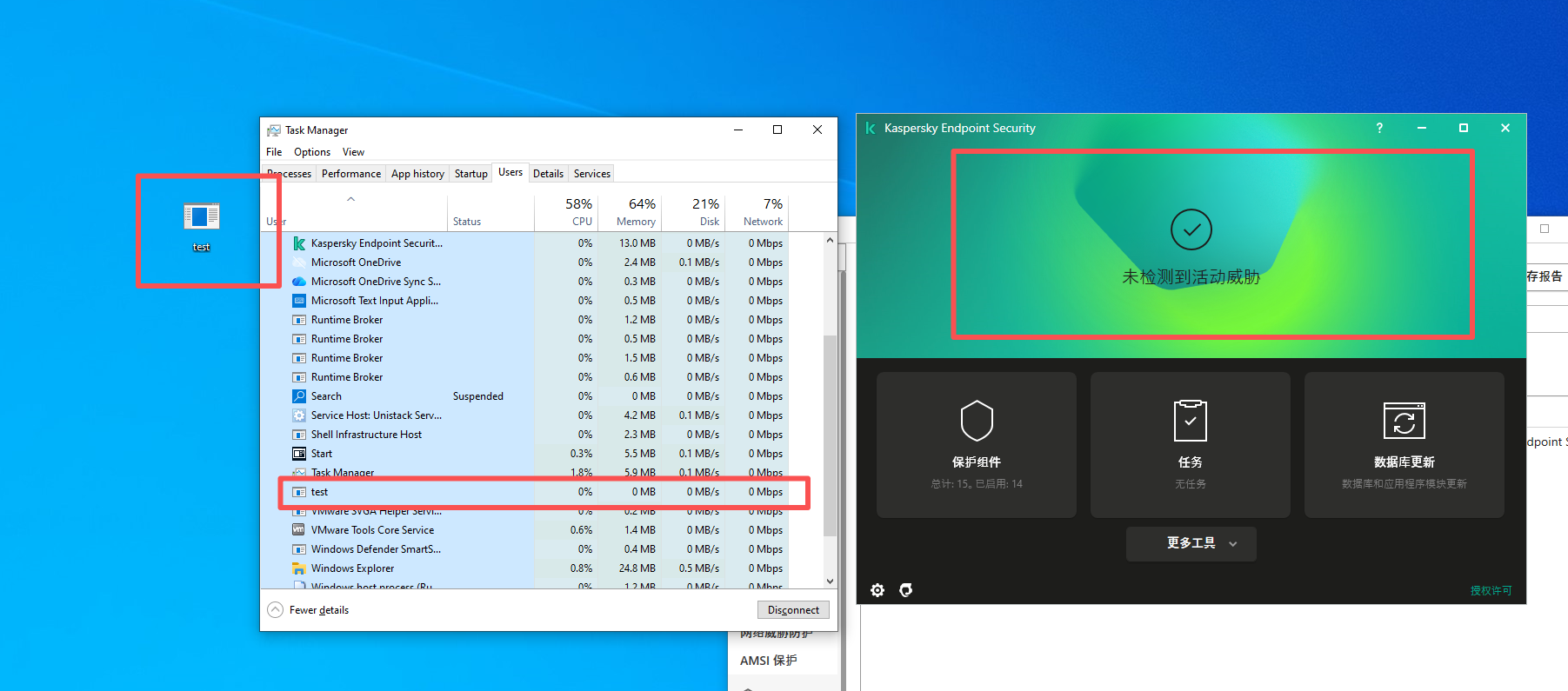
Task: Switch to the Performance tab
Action: [x=351, y=174]
